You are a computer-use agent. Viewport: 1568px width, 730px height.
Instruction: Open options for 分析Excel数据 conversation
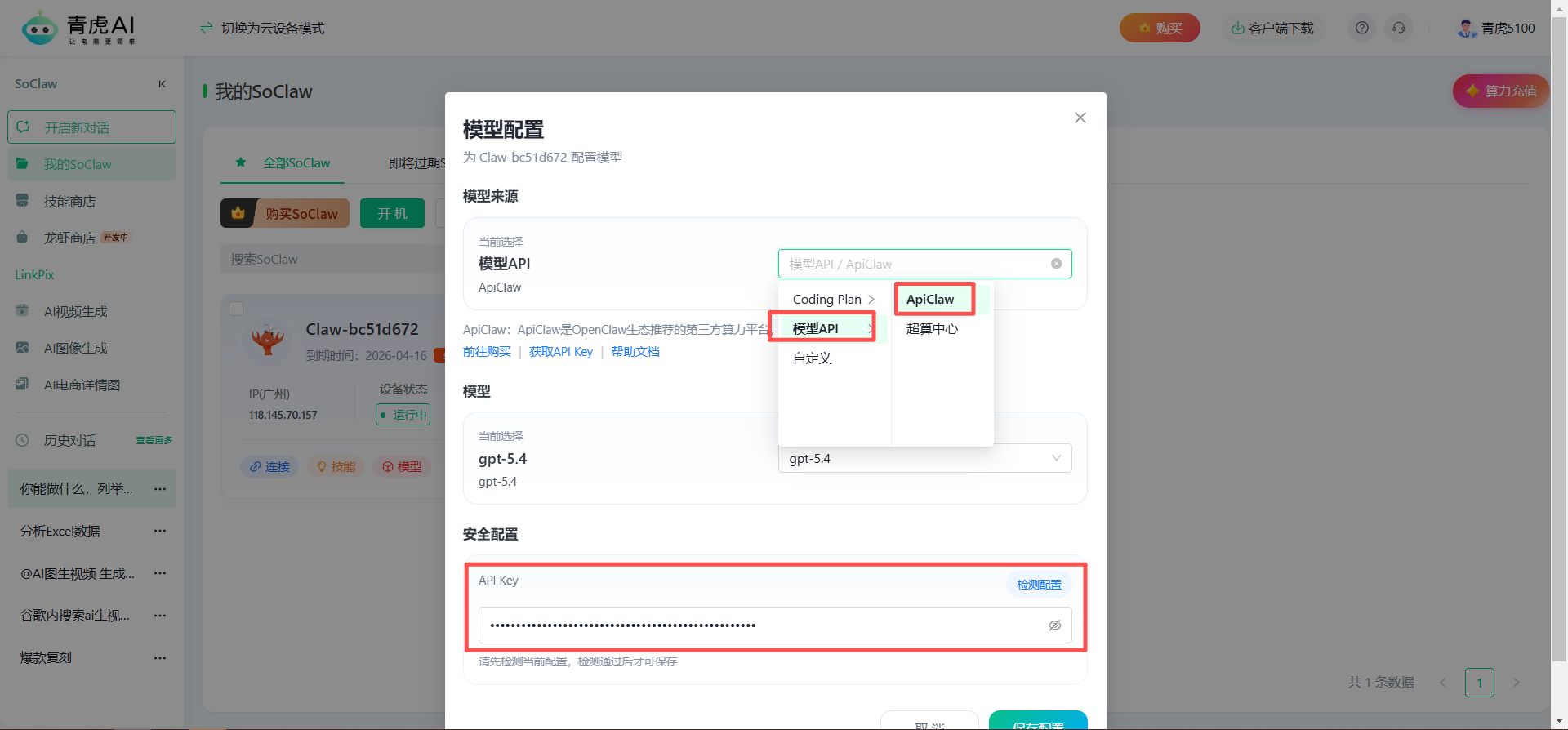pos(160,531)
